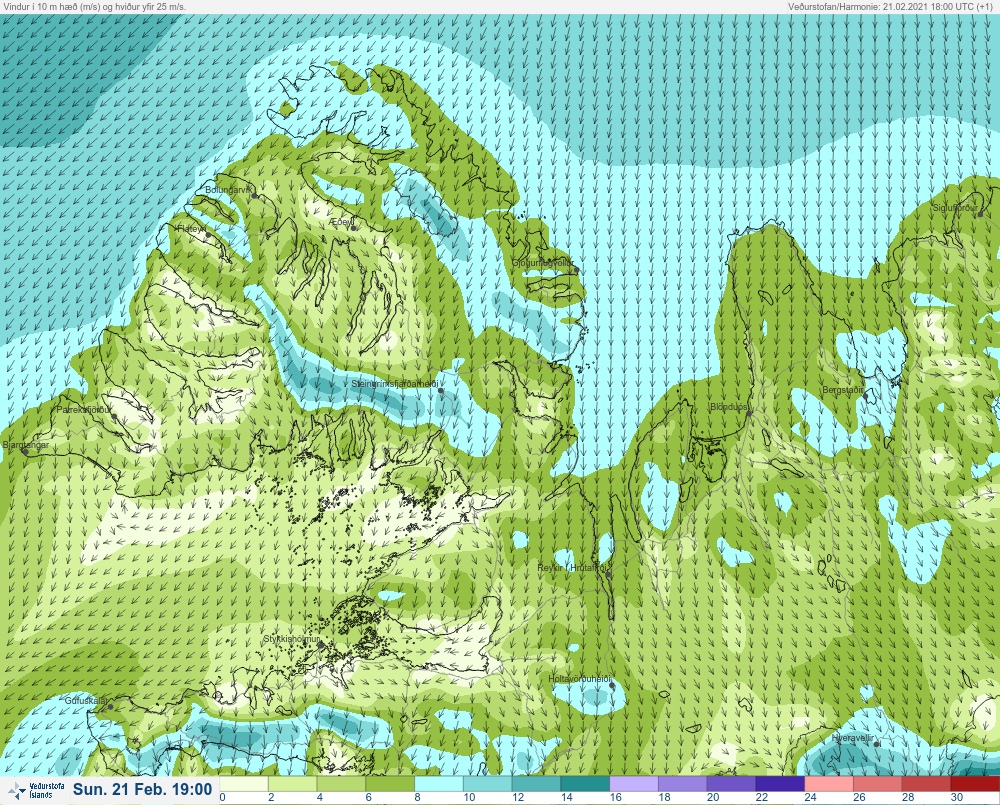Click the legend value 16
Image resolution: width=1000 pixels, height=805 pixels.
coord(615,797)
